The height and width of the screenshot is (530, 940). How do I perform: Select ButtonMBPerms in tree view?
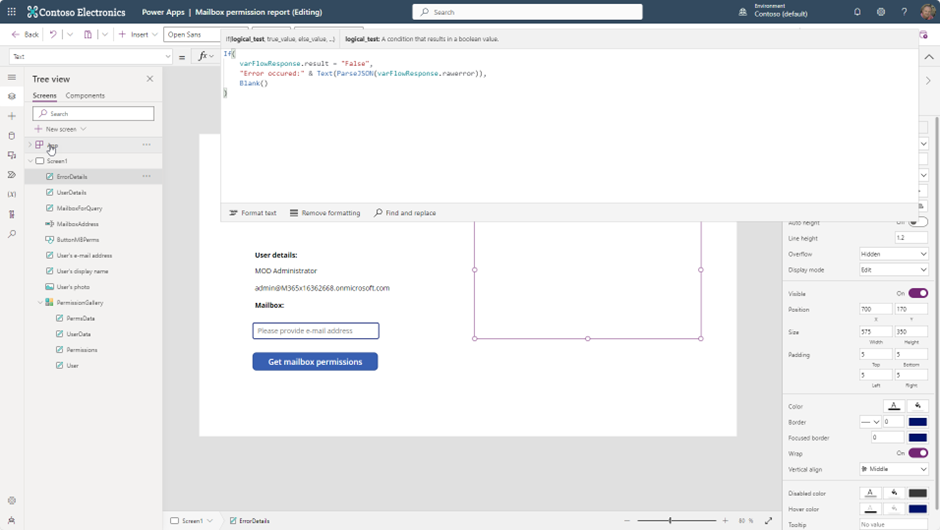tap(78, 239)
